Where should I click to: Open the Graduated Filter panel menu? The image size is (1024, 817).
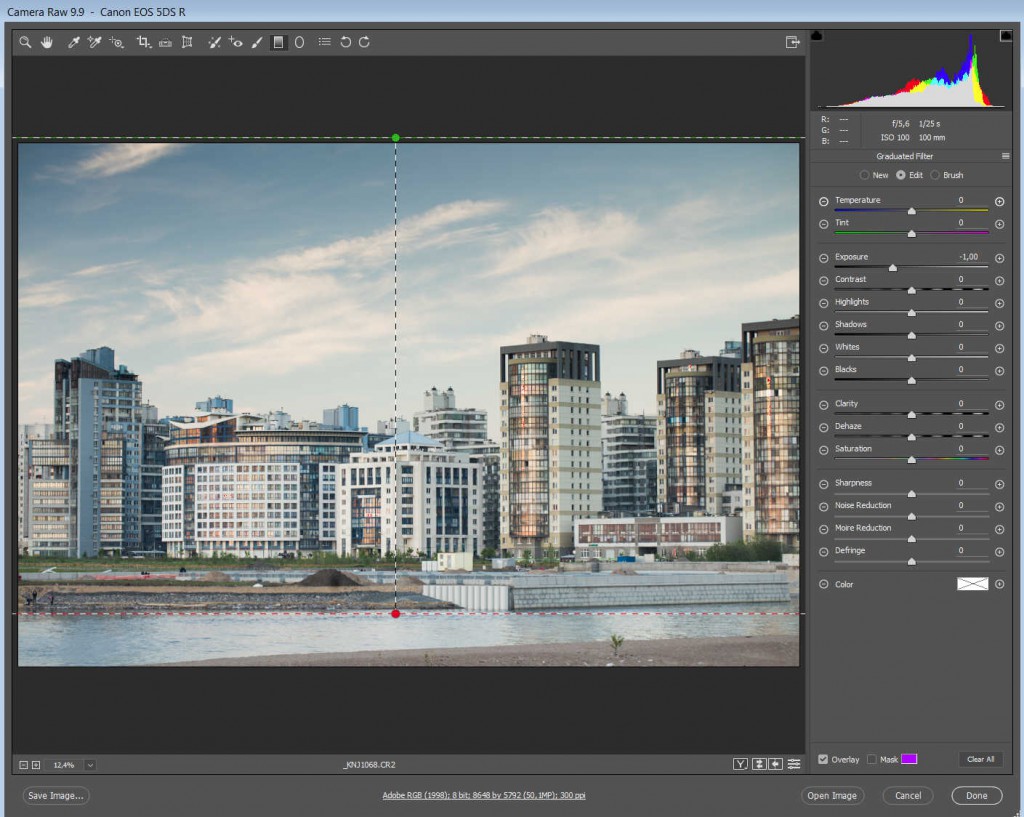(1005, 156)
